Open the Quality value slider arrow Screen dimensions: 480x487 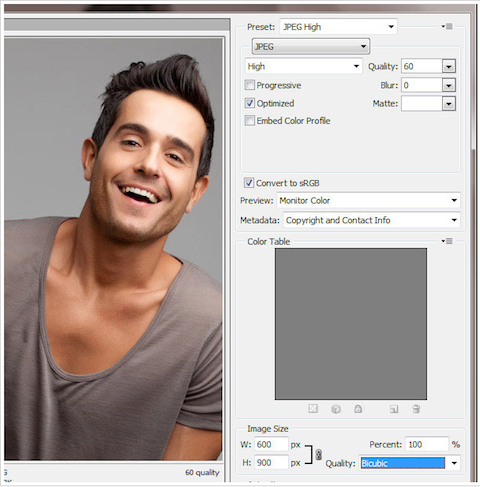pyautogui.click(x=449, y=66)
